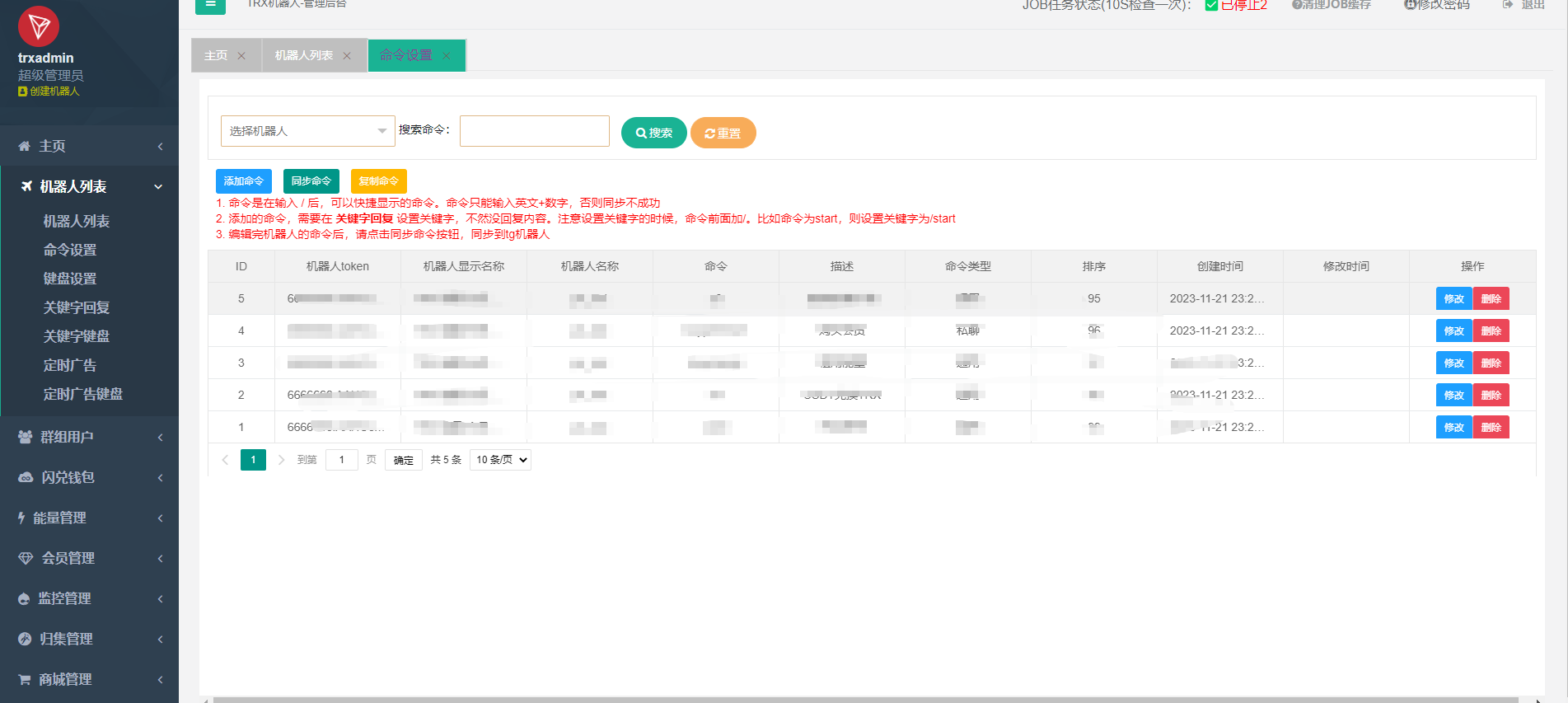Switch to the 机器人列表 tab
Image resolution: width=1568 pixels, height=703 pixels.
[304, 55]
